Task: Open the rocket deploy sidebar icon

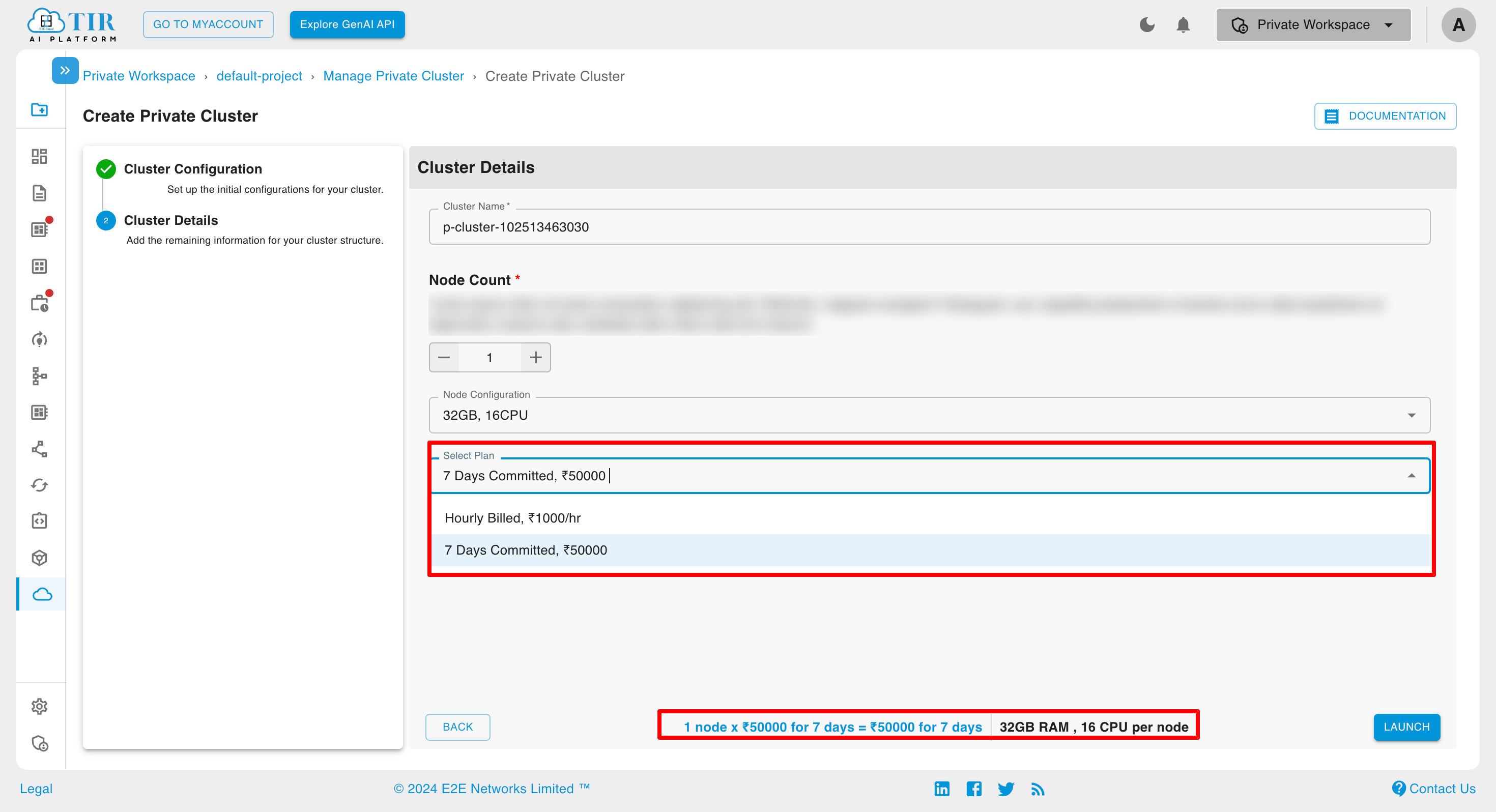Action: tap(40, 339)
